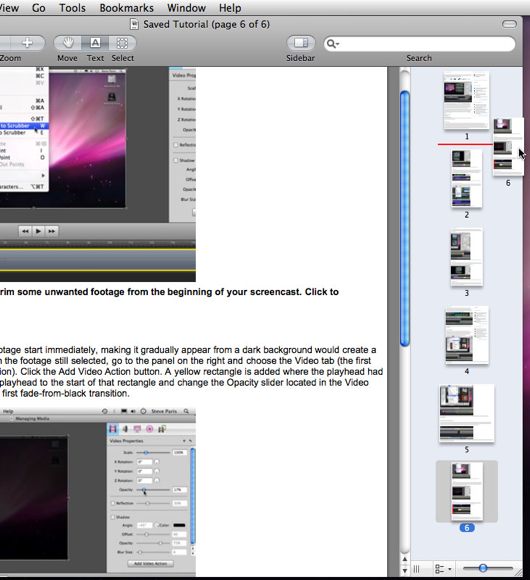
Task: Select page 3 thumbnail in sidebar
Action: pyautogui.click(x=466, y=257)
